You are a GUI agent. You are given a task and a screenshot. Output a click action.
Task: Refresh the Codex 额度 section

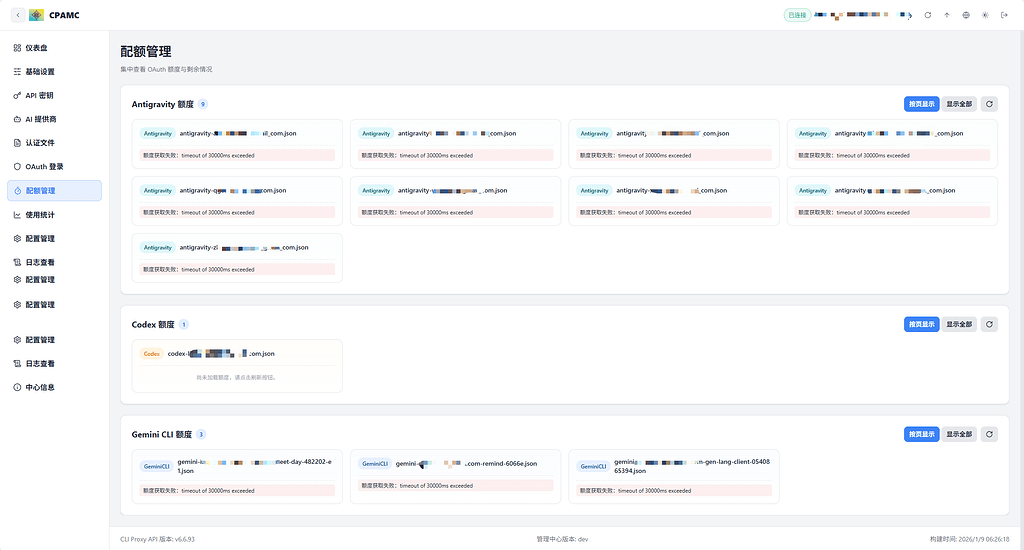989,324
